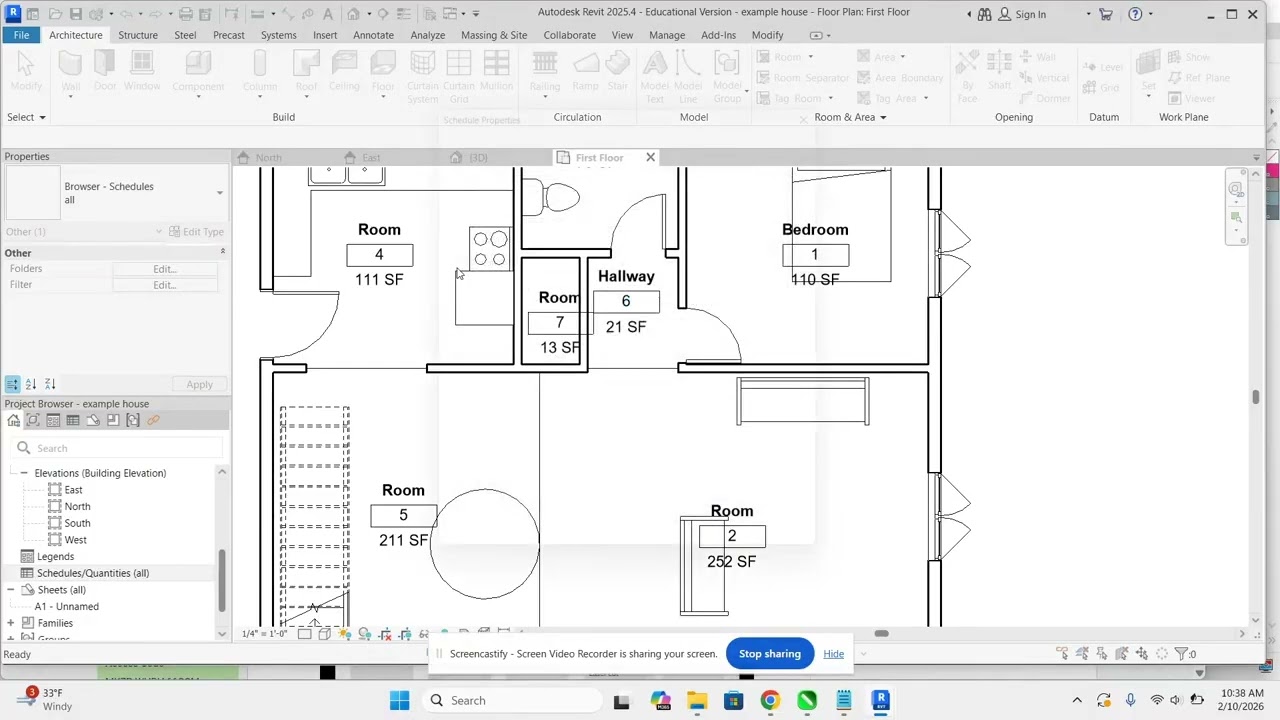Click the Hide link in the Screencastify bar
The height and width of the screenshot is (720, 1280).
click(x=834, y=654)
